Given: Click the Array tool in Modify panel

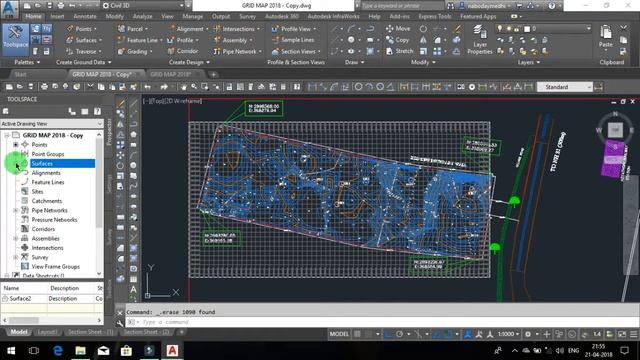Looking at the screenshot, I should point(437,51).
